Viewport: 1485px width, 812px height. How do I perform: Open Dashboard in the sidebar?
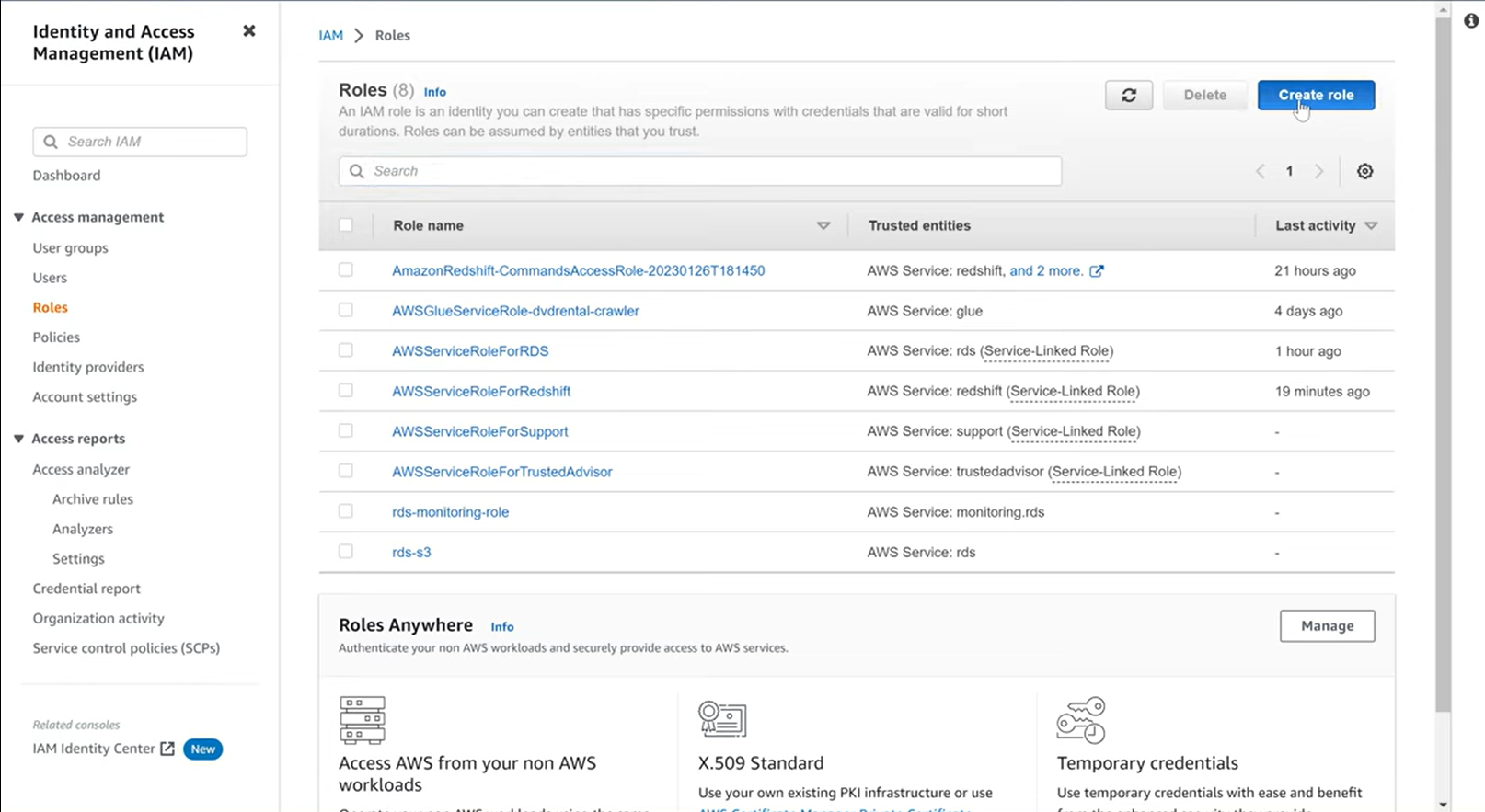click(66, 176)
